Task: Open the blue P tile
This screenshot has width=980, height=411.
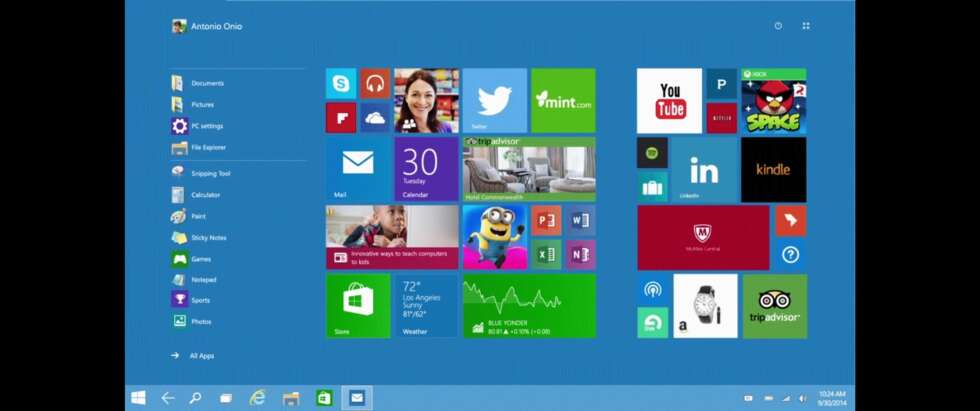Action: click(722, 84)
